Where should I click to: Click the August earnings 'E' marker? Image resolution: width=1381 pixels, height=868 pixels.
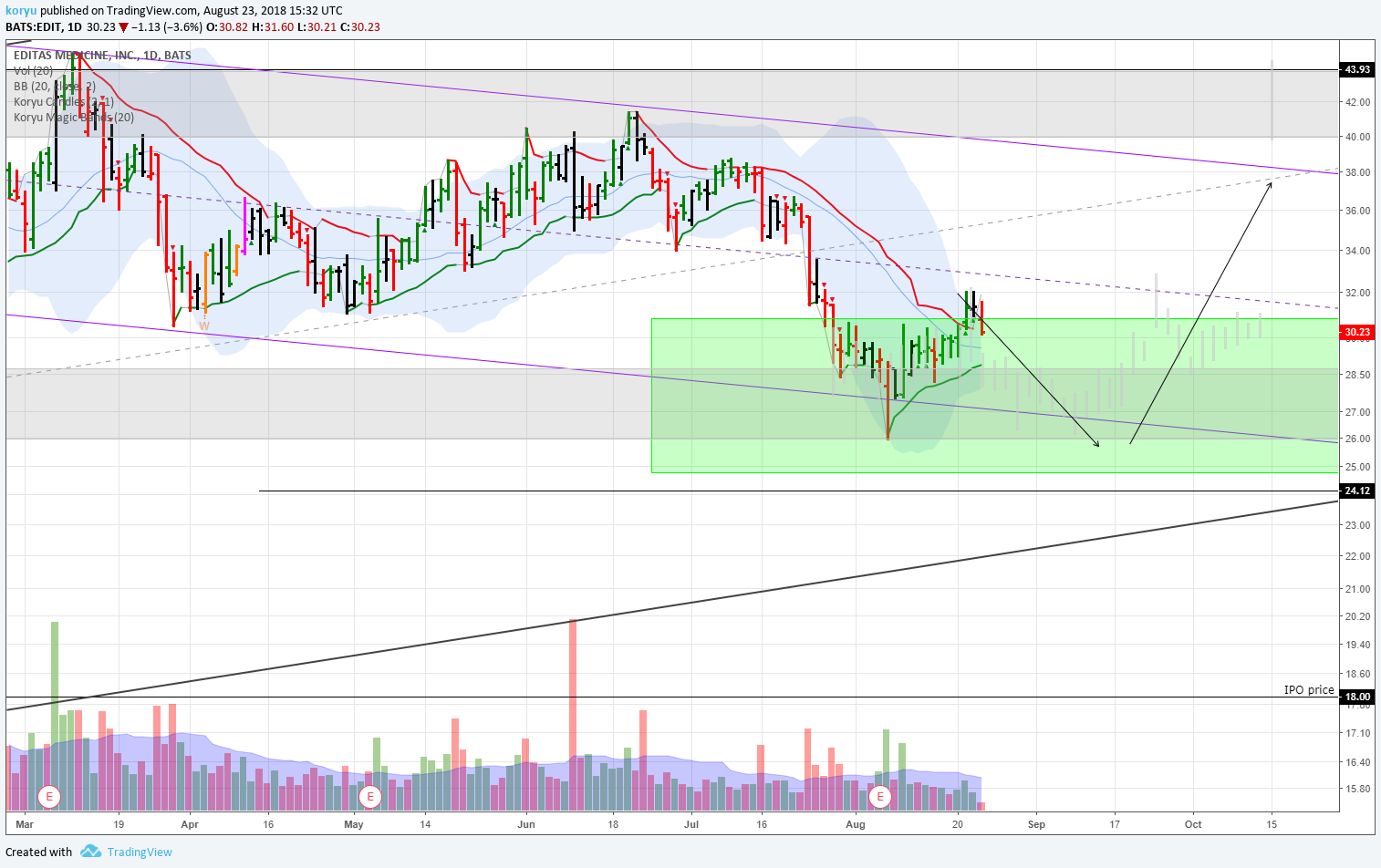click(x=880, y=797)
